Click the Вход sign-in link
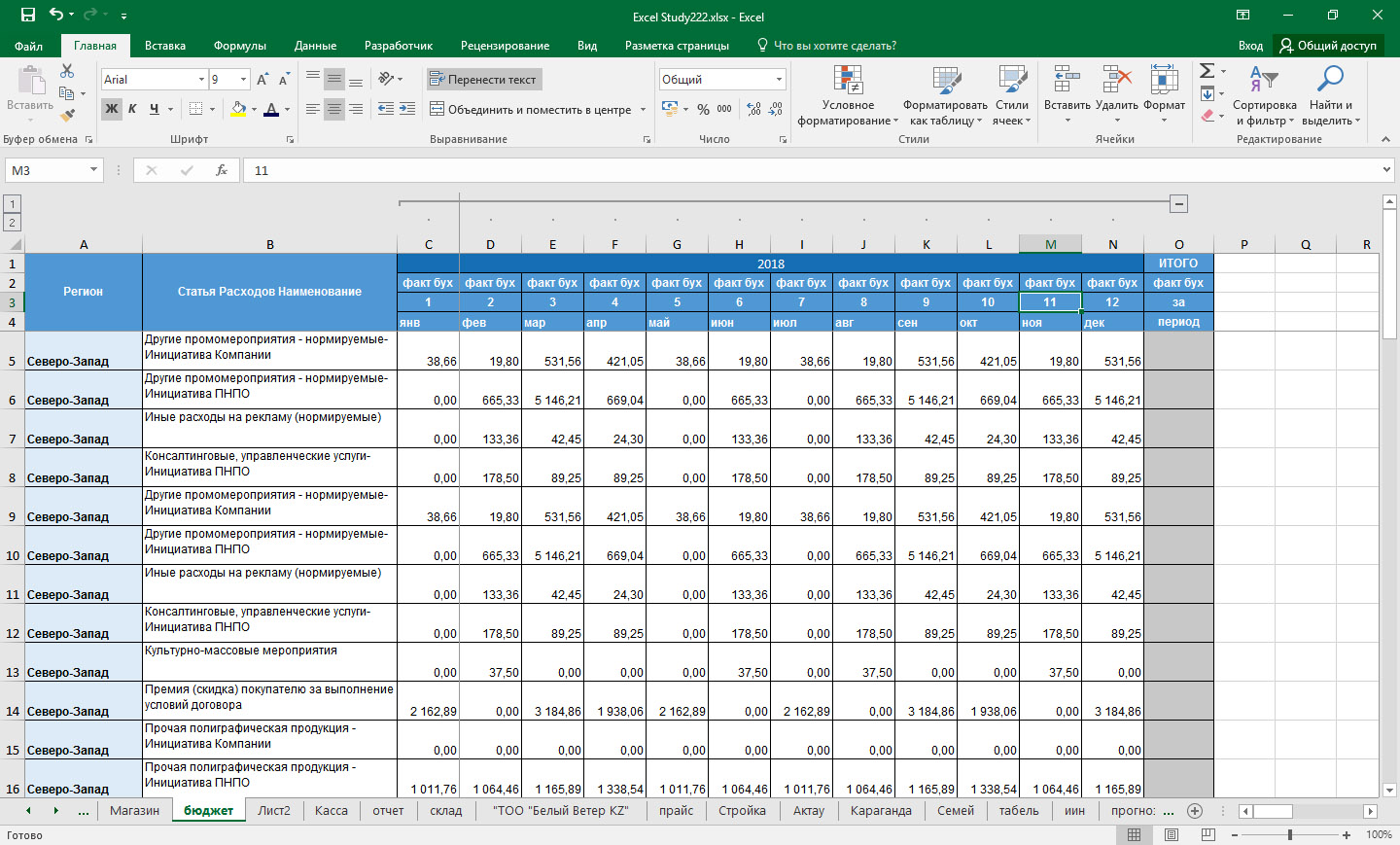Image resolution: width=1400 pixels, height=845 pixels. click(1250, 46)
